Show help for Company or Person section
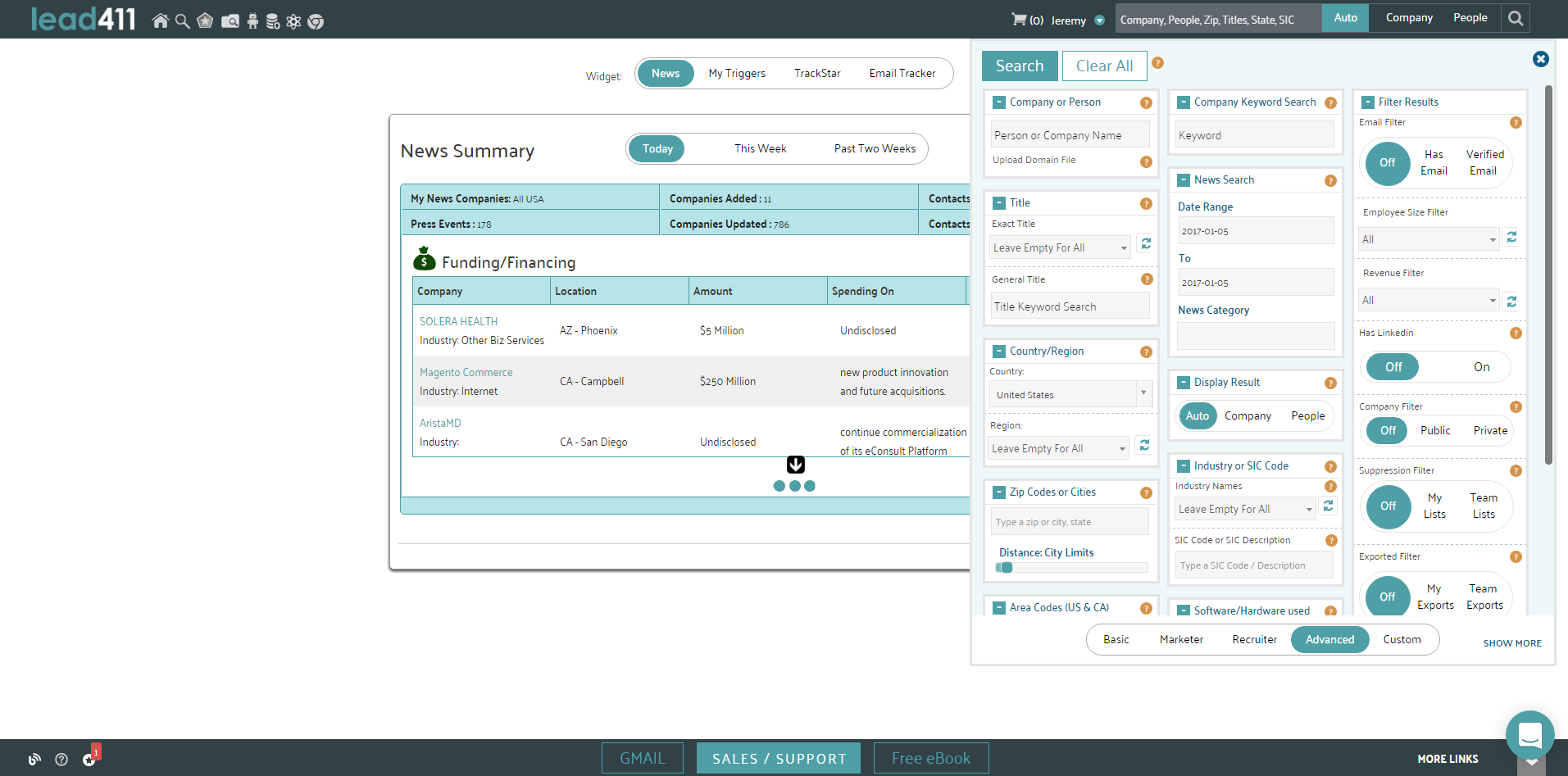1568x776 pixels. tap(1146, 103)
